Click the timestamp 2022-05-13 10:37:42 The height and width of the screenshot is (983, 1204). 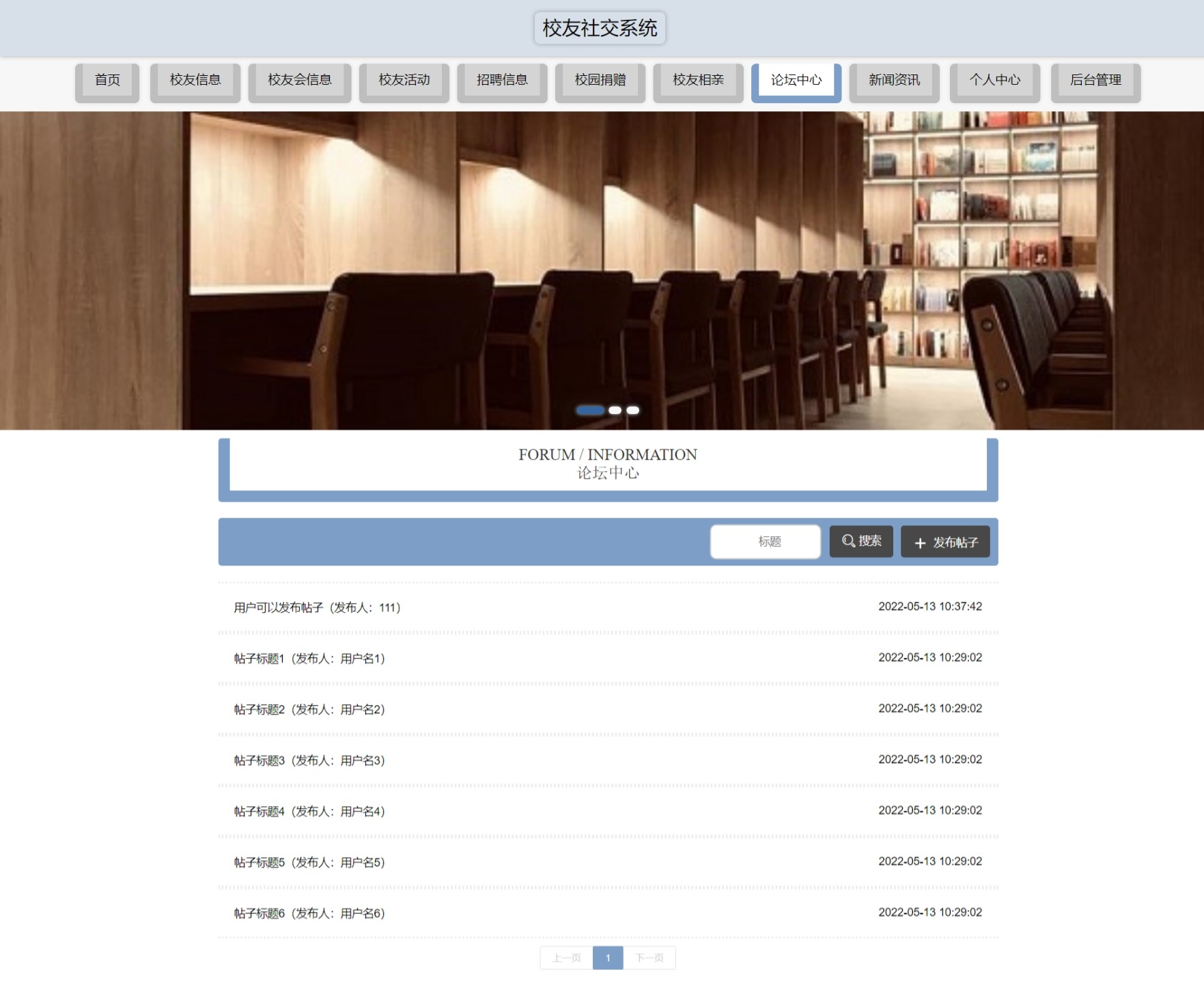click(930, 607)
